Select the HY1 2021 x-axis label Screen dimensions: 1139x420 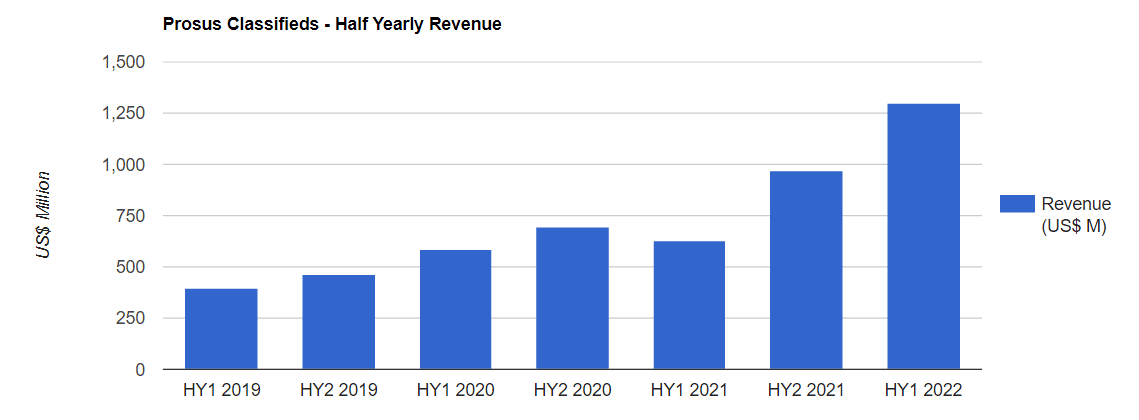(x=689, y=390)
